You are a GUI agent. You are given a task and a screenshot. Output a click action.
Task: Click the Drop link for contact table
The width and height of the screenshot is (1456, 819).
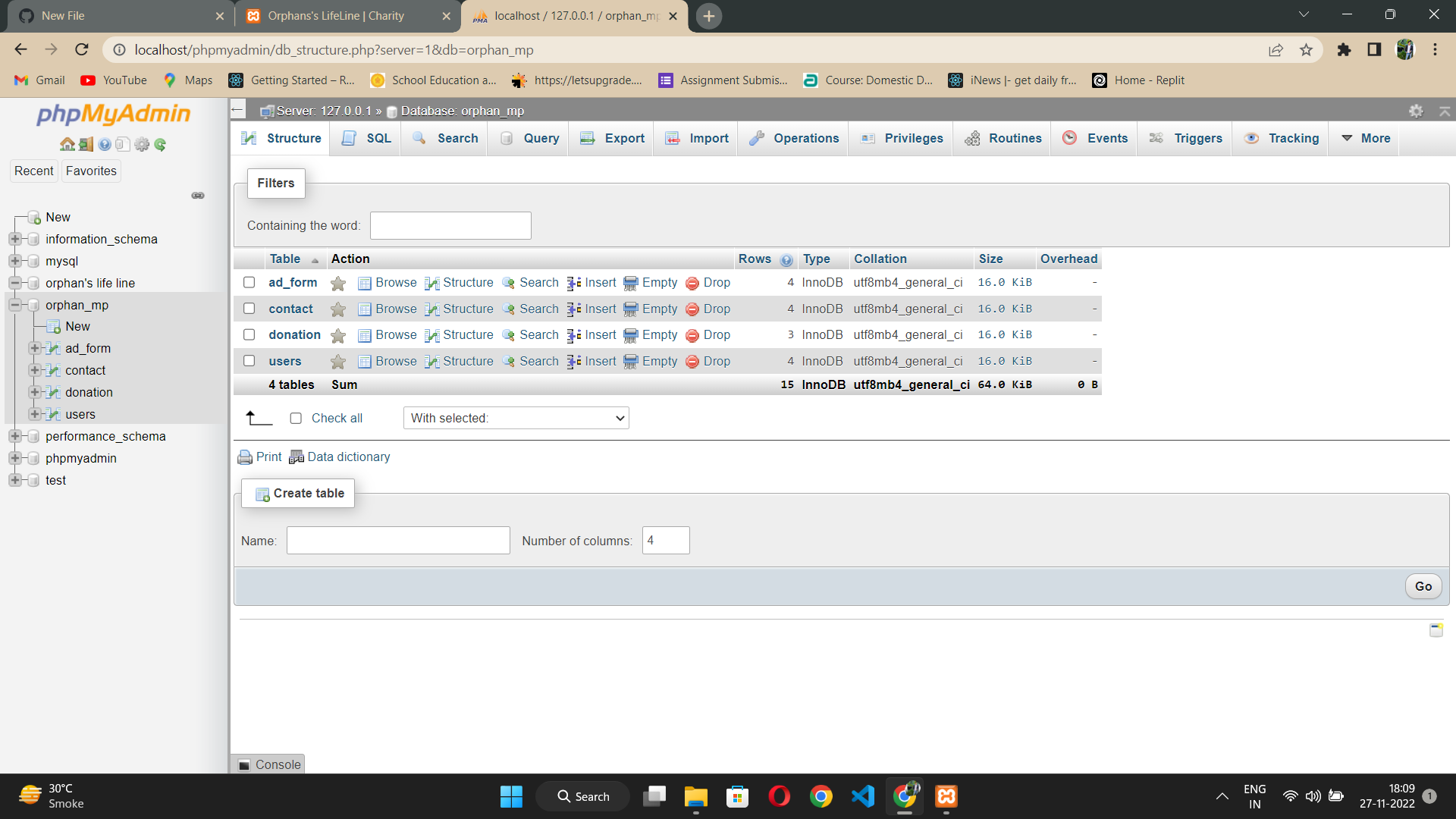pos(716,309)
